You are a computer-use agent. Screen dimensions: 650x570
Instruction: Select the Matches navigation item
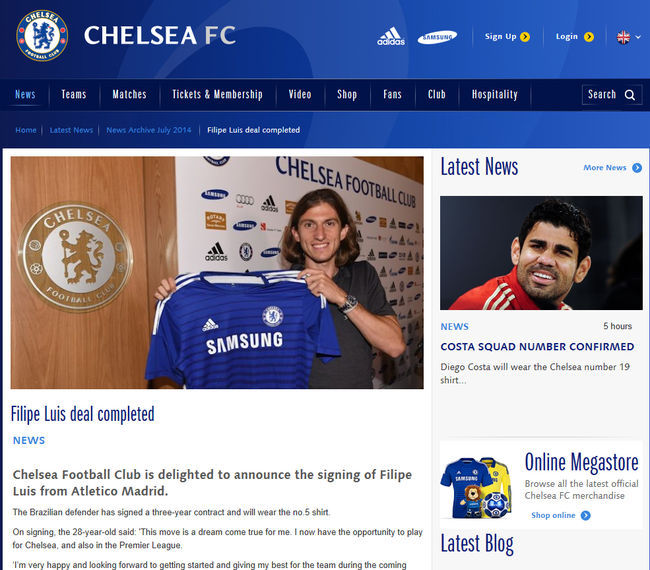click(x=129, y=95)
